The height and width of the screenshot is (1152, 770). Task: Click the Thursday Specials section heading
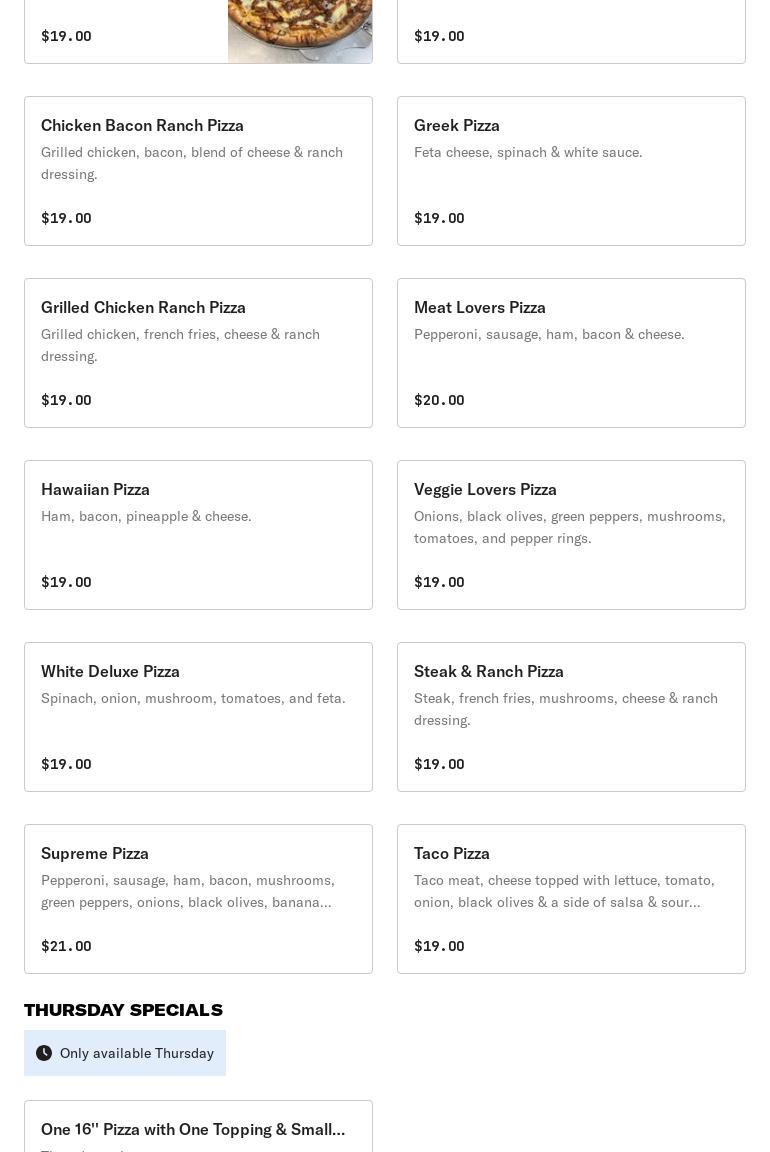click(123, 1009)
